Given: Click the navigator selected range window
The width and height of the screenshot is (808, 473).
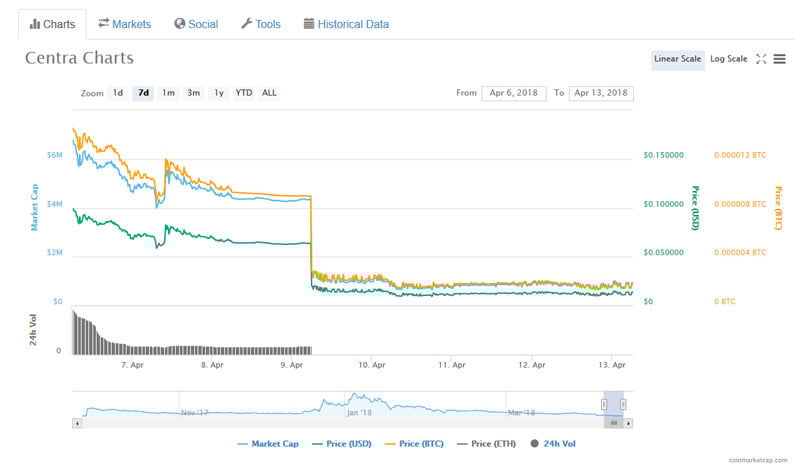Looking at the screenshot, I should click(614, 404).
